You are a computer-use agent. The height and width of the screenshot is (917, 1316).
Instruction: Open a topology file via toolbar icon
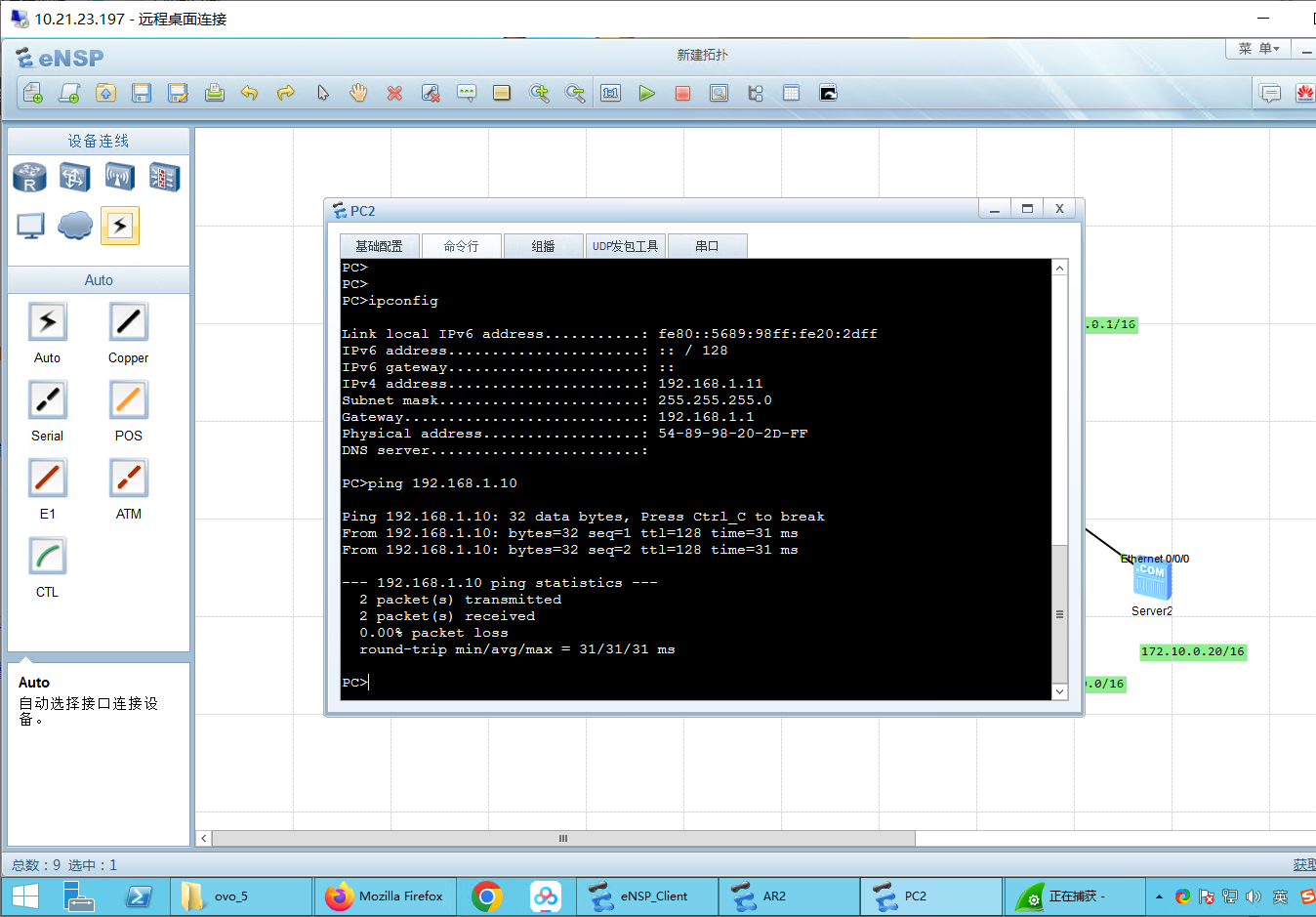tap(105, 93)
